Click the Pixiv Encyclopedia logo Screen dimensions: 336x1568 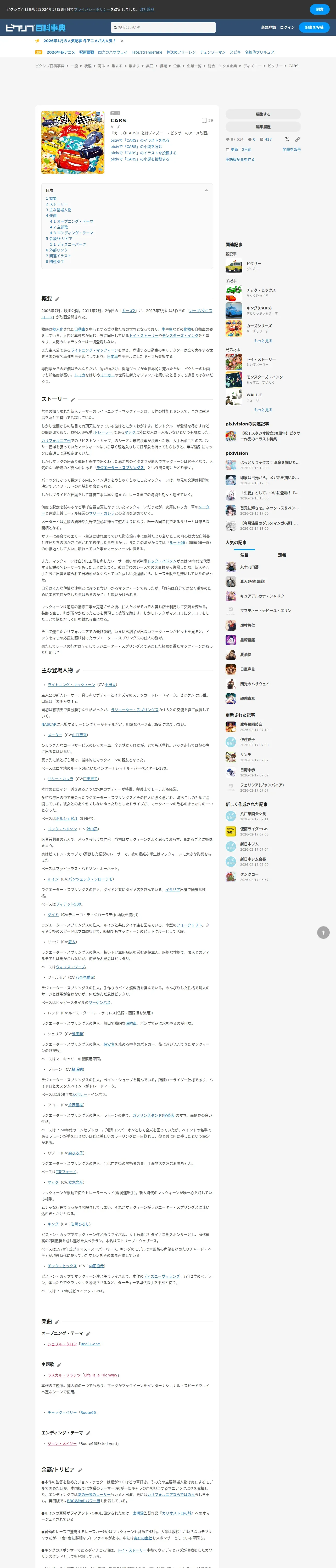[35, 28]
